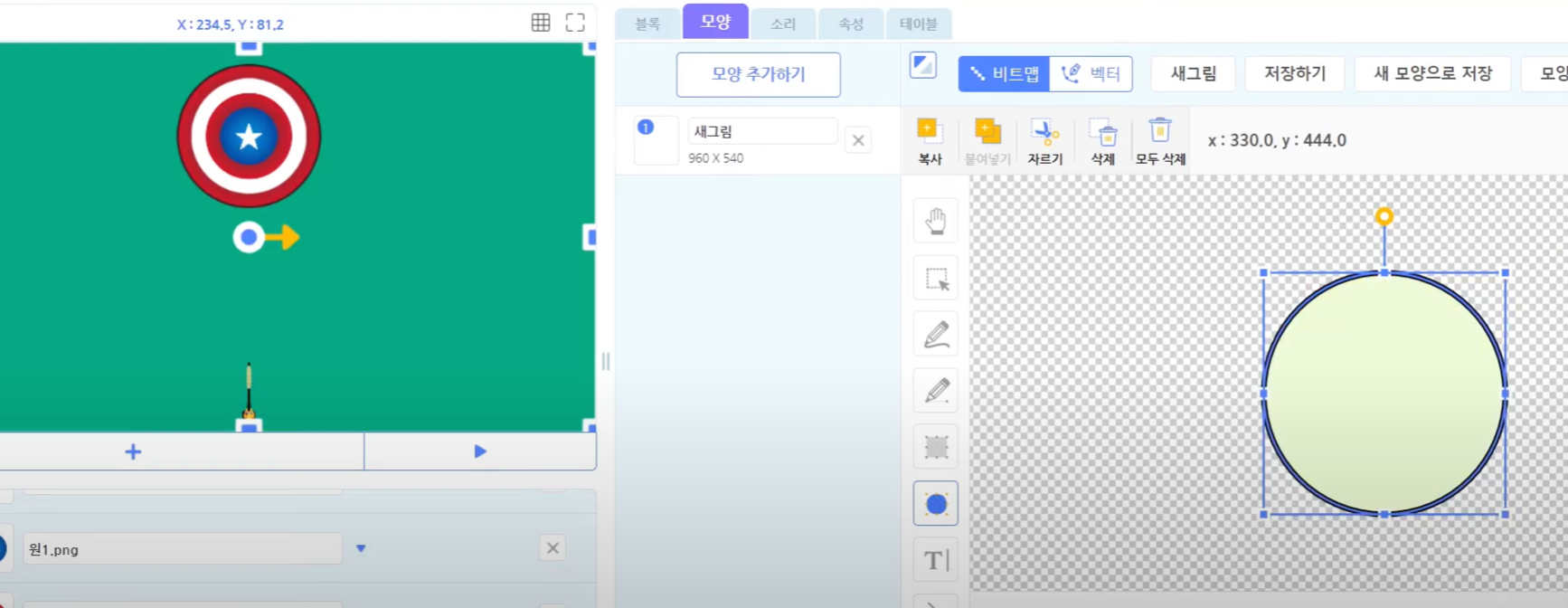
Task: Select the hand pan tool
Action: click(x=936, y=221)
